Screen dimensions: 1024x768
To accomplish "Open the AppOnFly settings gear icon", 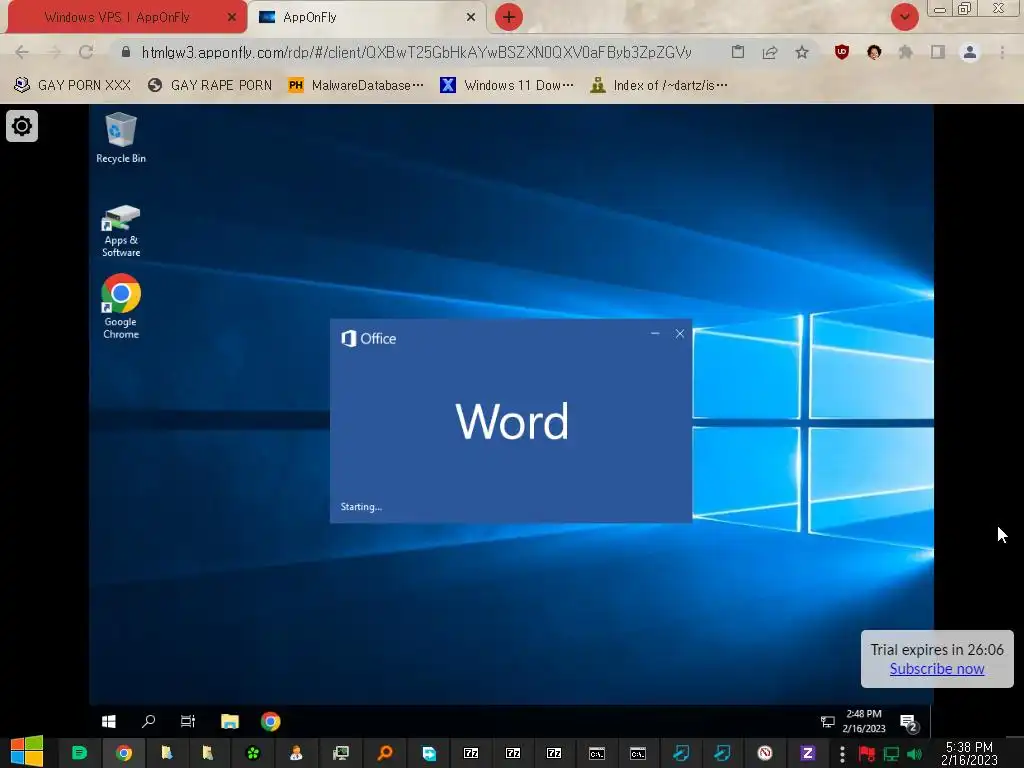I will (x=22, y=125).
